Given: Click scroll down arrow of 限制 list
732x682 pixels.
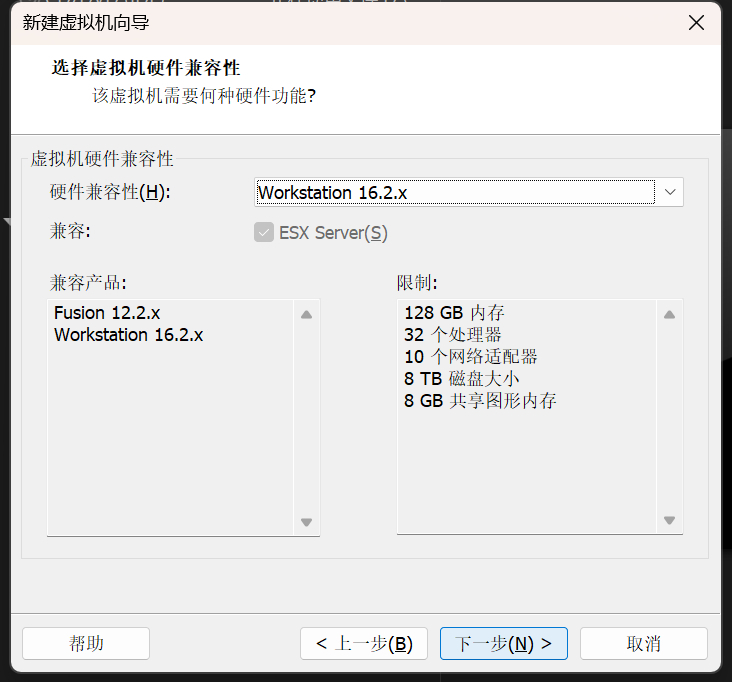Looking at the screenshot, I should tap(669, 520).
